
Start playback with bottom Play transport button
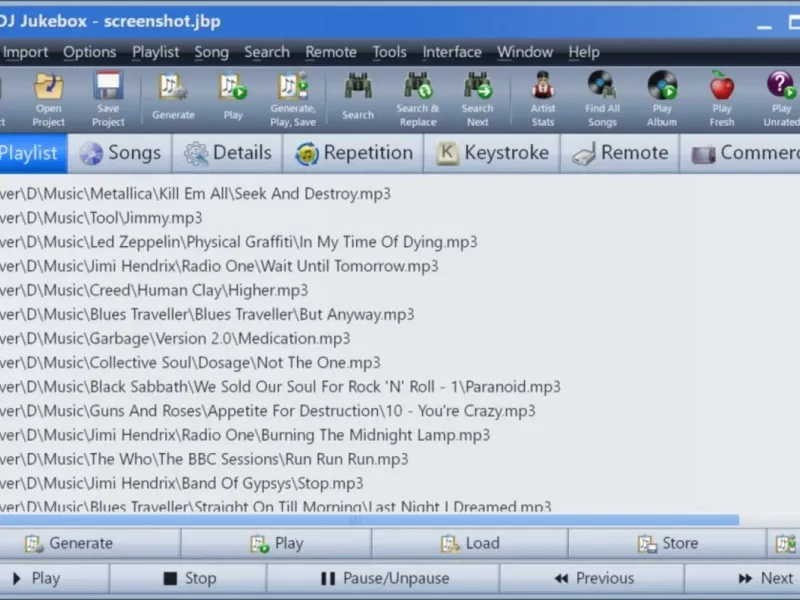click(54, 579)
